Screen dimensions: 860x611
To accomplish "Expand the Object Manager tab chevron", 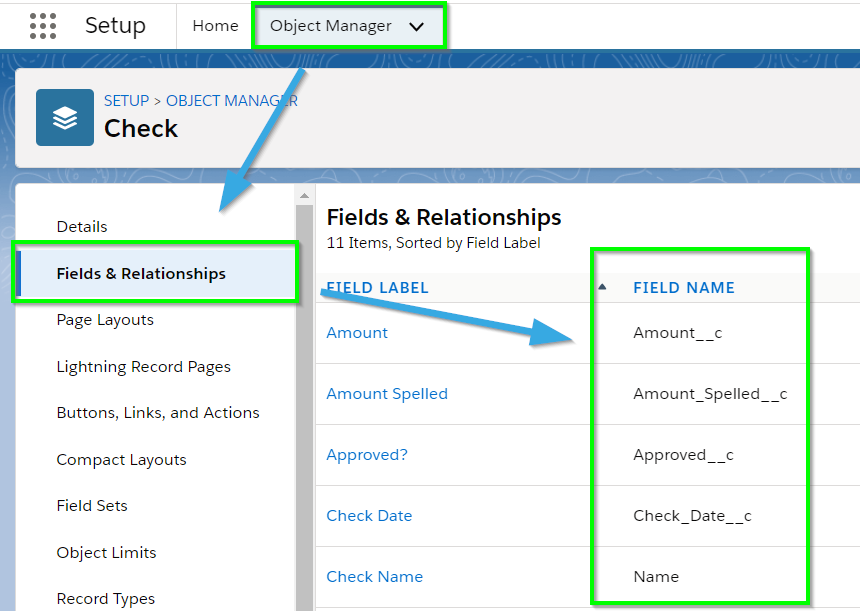I will coord(417,26).
